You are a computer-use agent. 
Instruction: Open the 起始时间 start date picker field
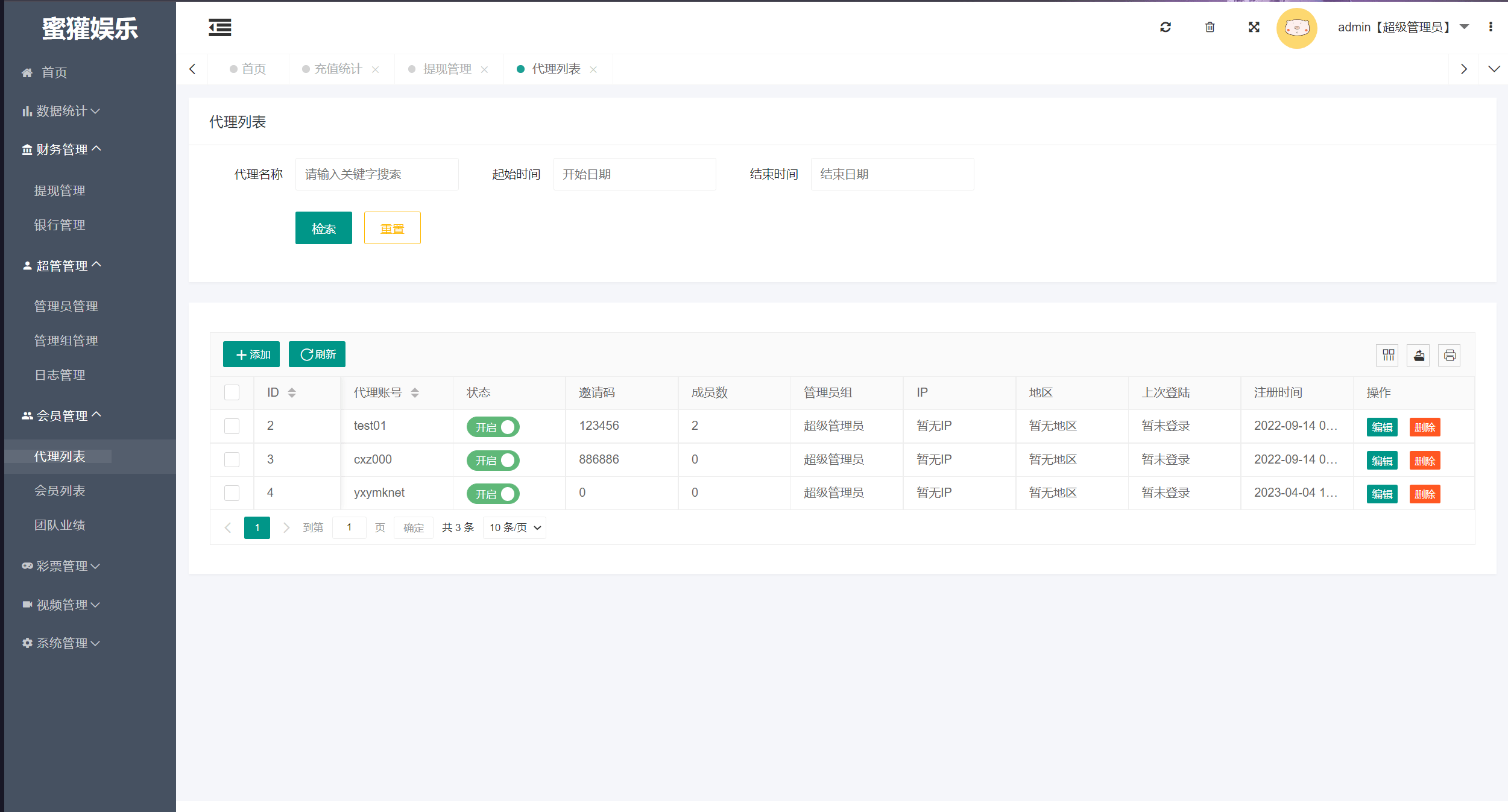pyautogui.click(x=634, y=174)
